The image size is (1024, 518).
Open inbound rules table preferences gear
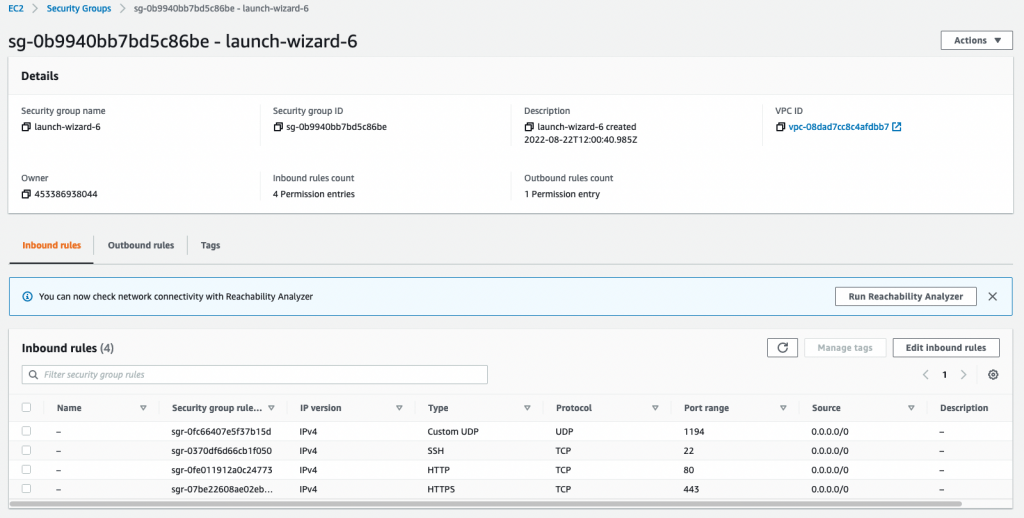click(993, 374)
